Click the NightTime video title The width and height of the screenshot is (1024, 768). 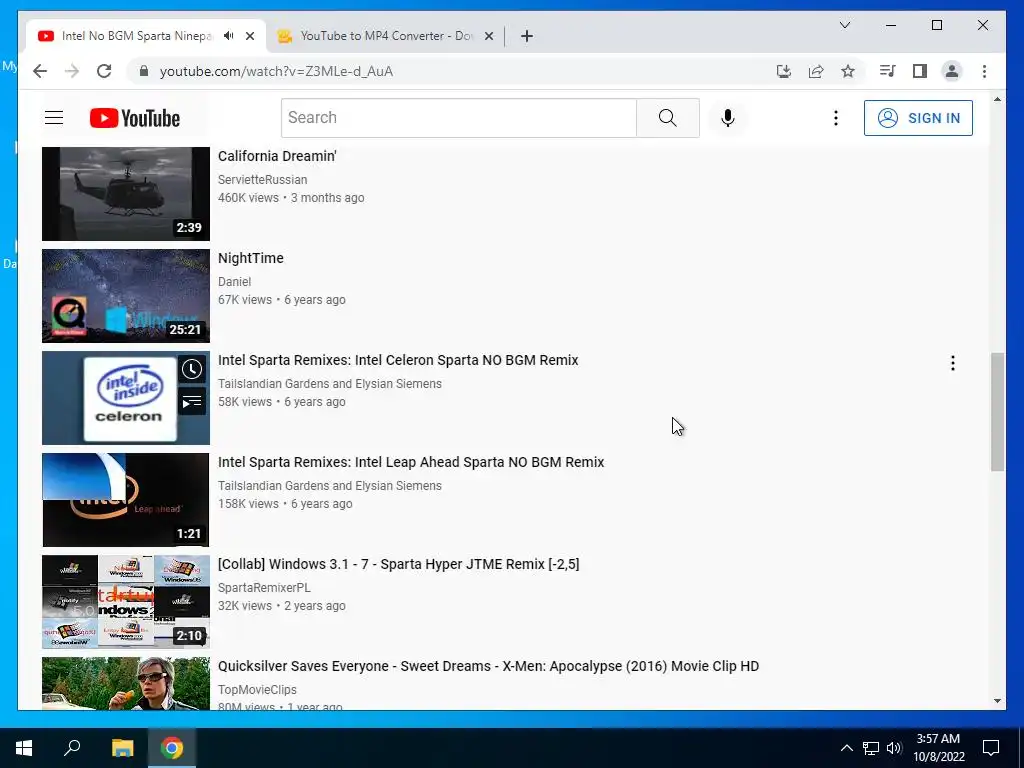[x=251, y=259]
